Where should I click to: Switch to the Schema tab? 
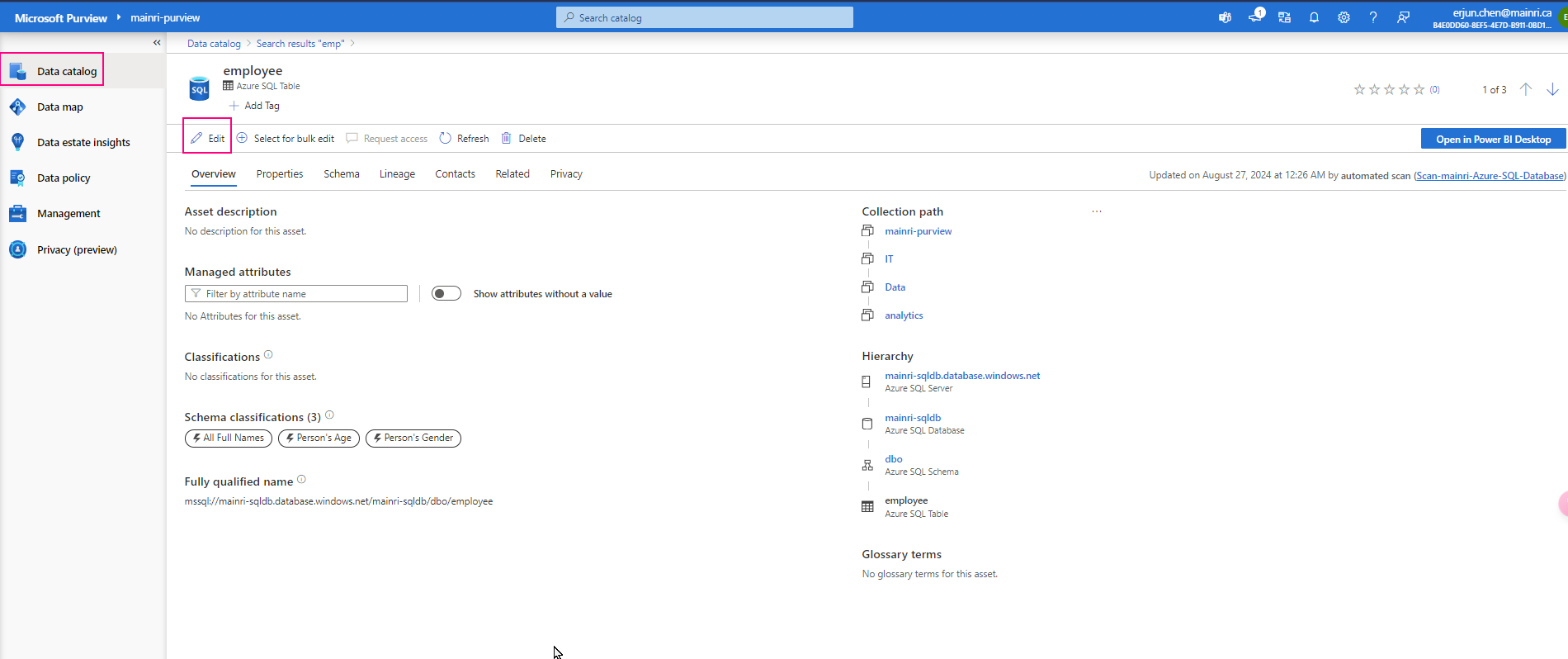click(x=341, y=174)
